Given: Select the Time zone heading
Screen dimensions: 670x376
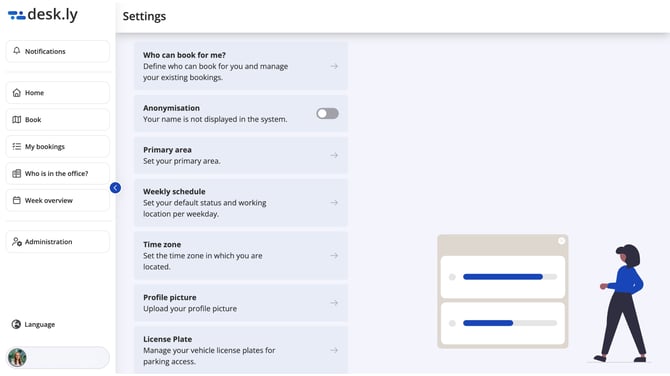Looking at the screenshot, I should (162, 244).
